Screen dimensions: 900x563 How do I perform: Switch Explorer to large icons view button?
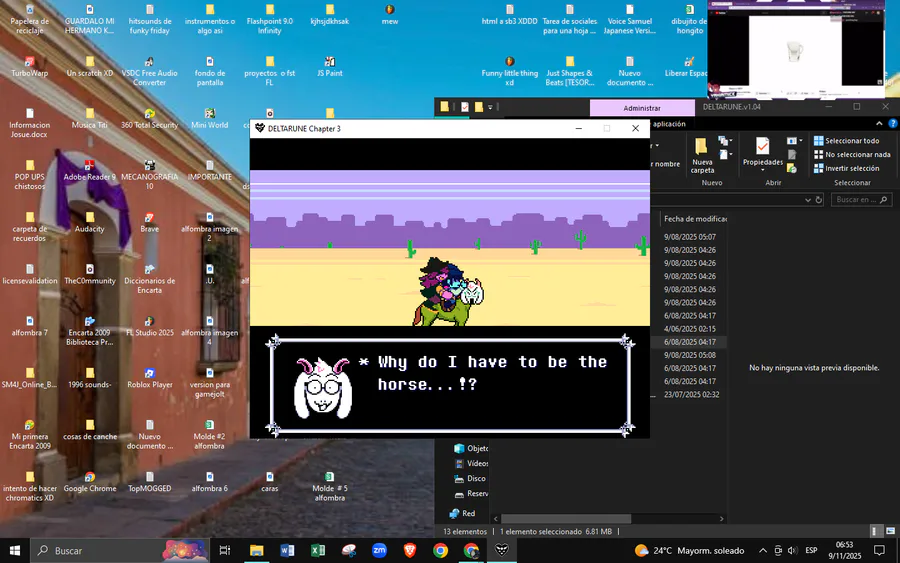890,531
